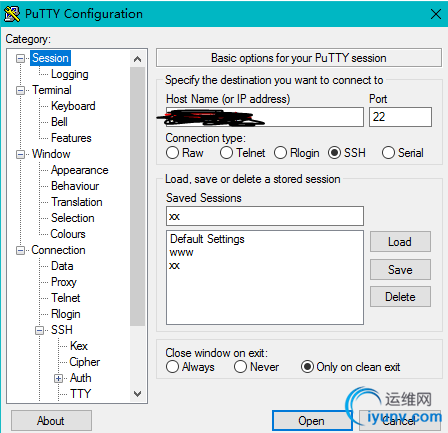Screen dimensions: 448x433
Task: Collapse the SSH tree node
Action: 40,330
